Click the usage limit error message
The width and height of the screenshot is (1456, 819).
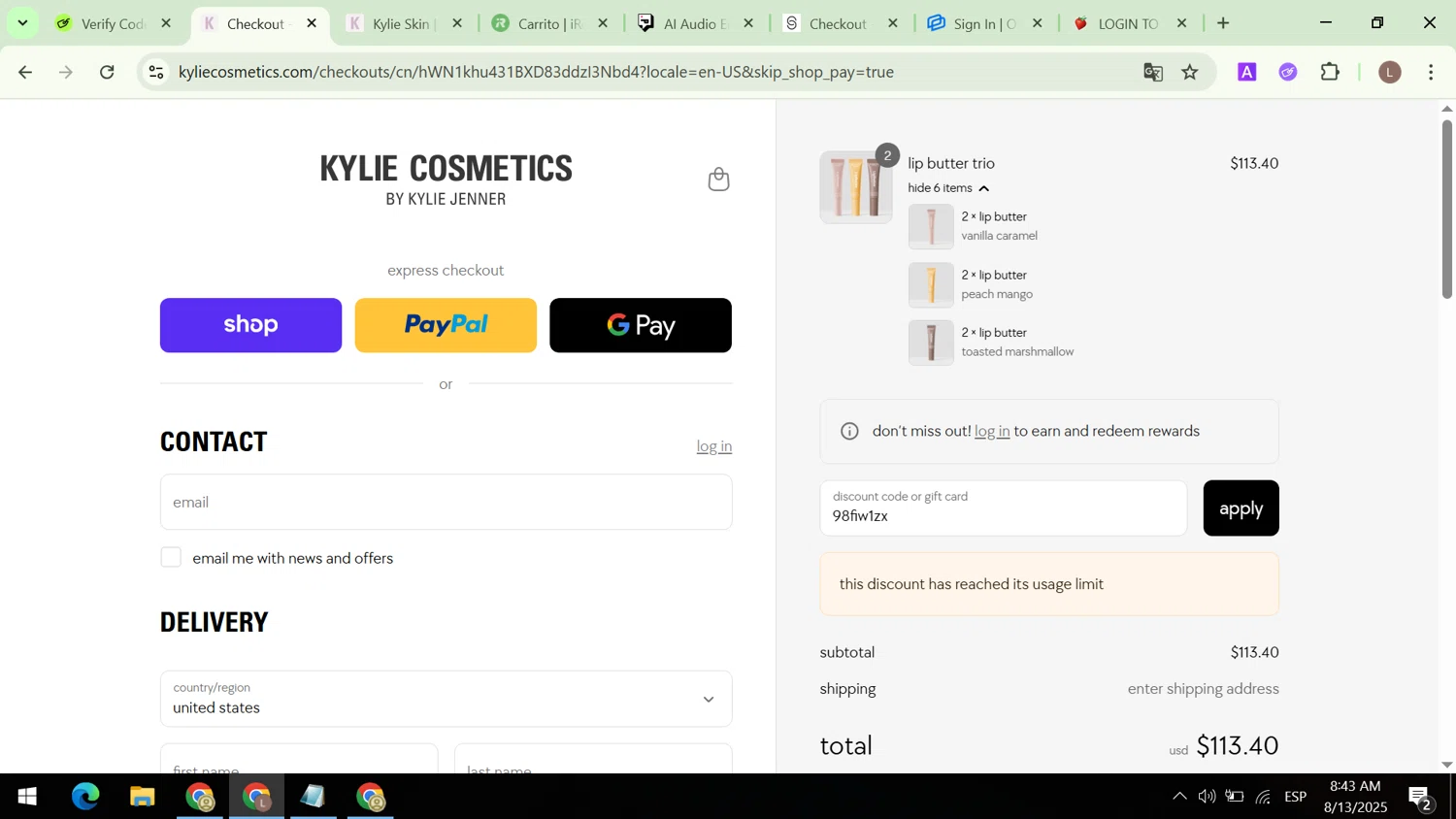pyautogui.click(x=1049, y=584)
